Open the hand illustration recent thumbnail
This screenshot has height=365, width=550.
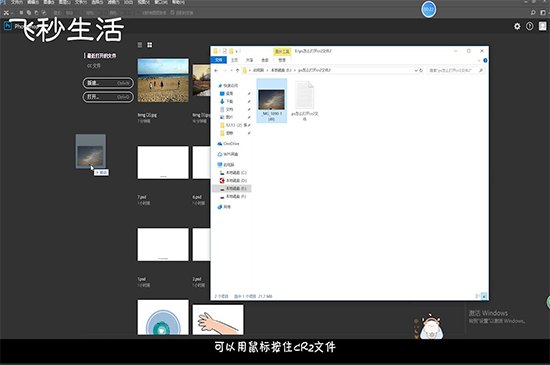(218, 319)
